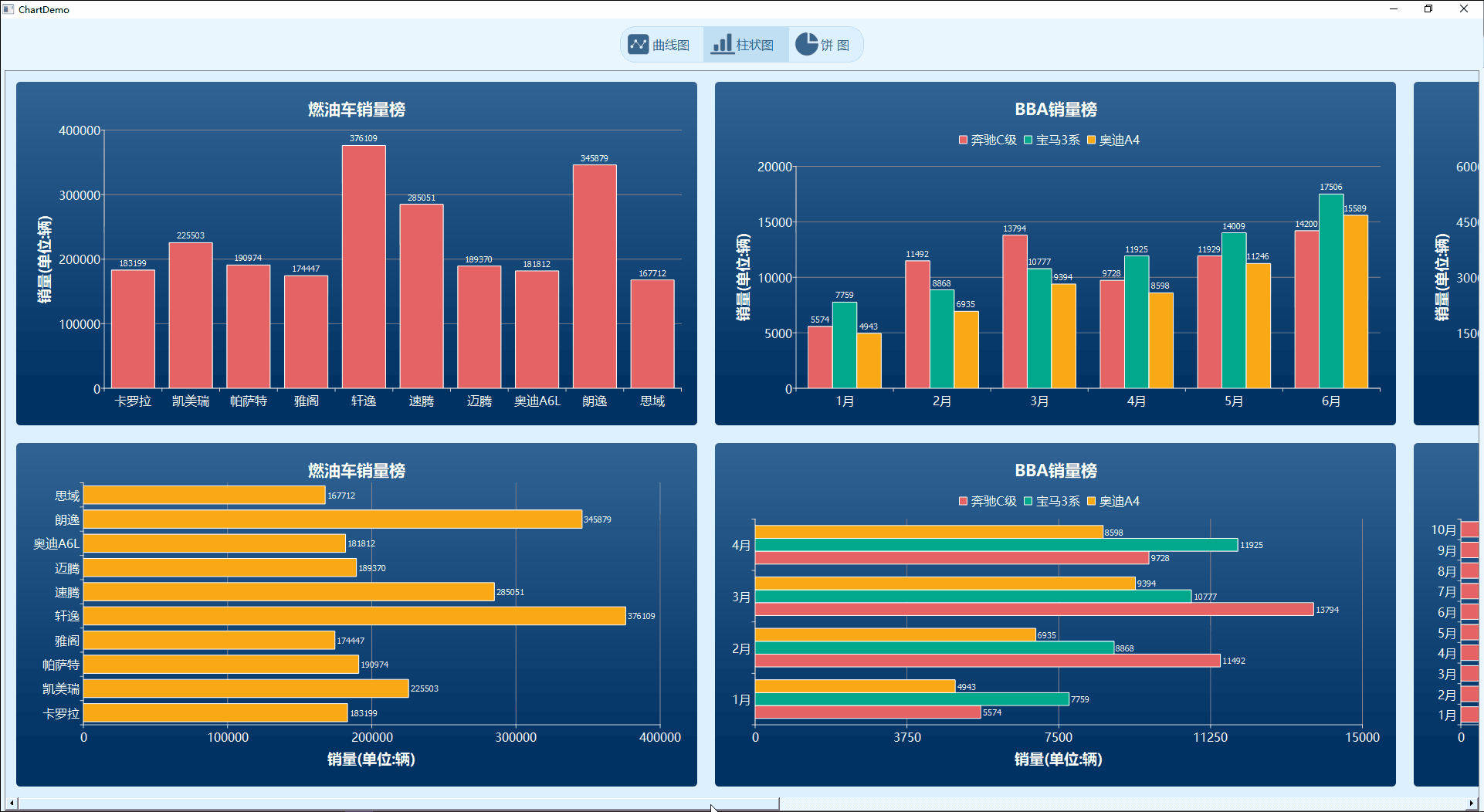Click the yellow legend swatch in lower BBA chart

[1091, 501]
